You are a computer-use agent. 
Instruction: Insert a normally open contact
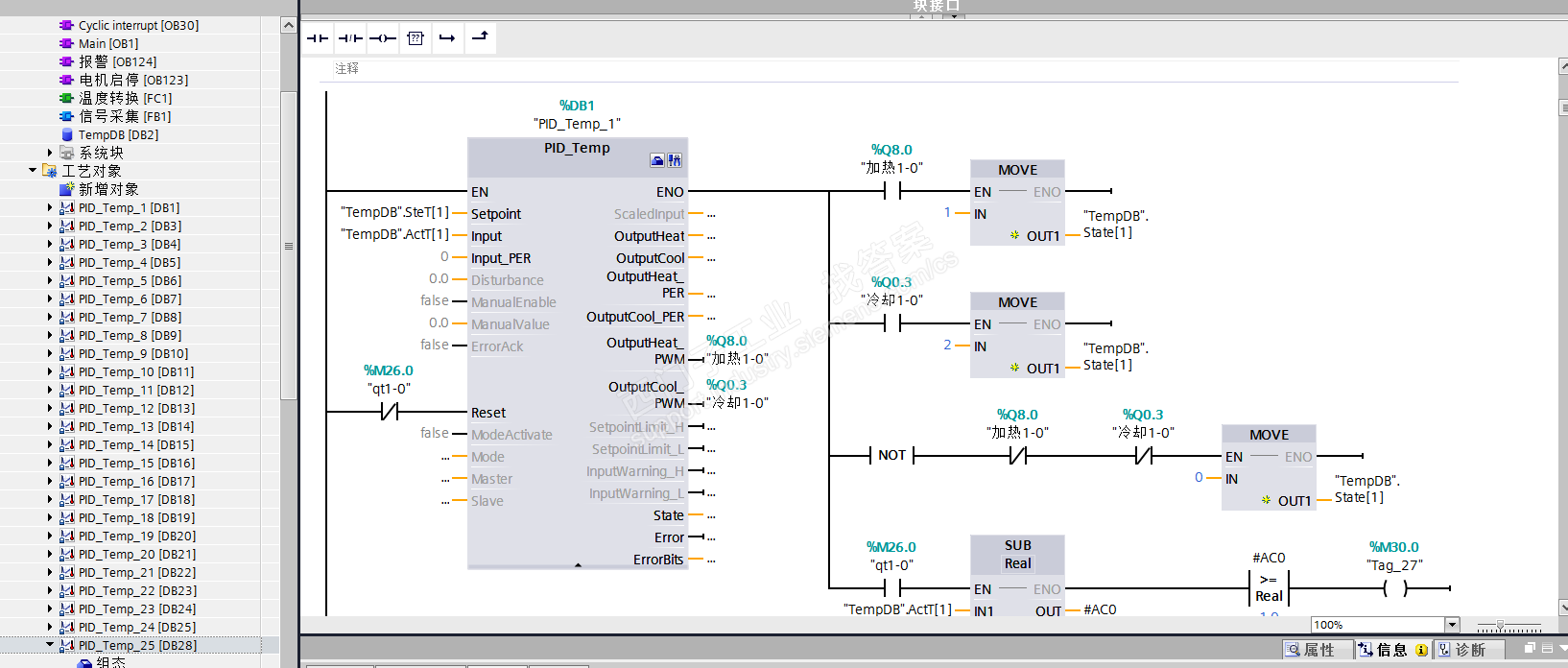point(318,38)
